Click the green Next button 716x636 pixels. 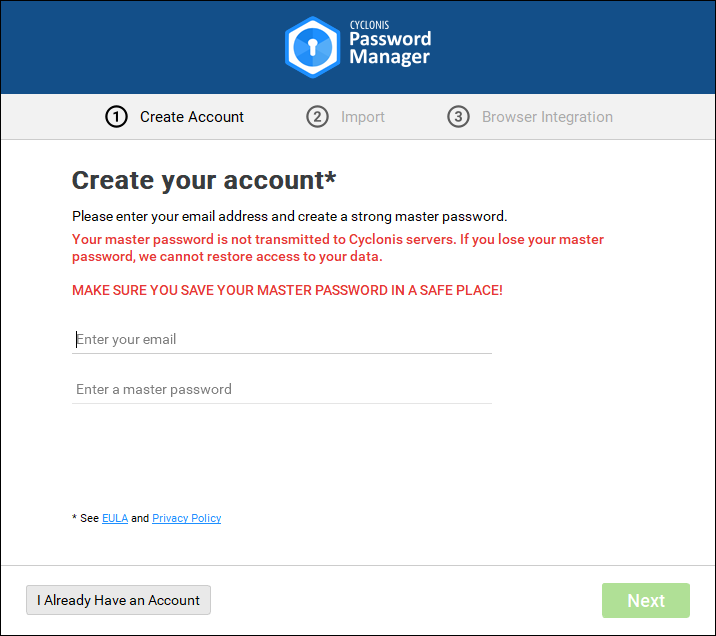click(x=645, y=601)
